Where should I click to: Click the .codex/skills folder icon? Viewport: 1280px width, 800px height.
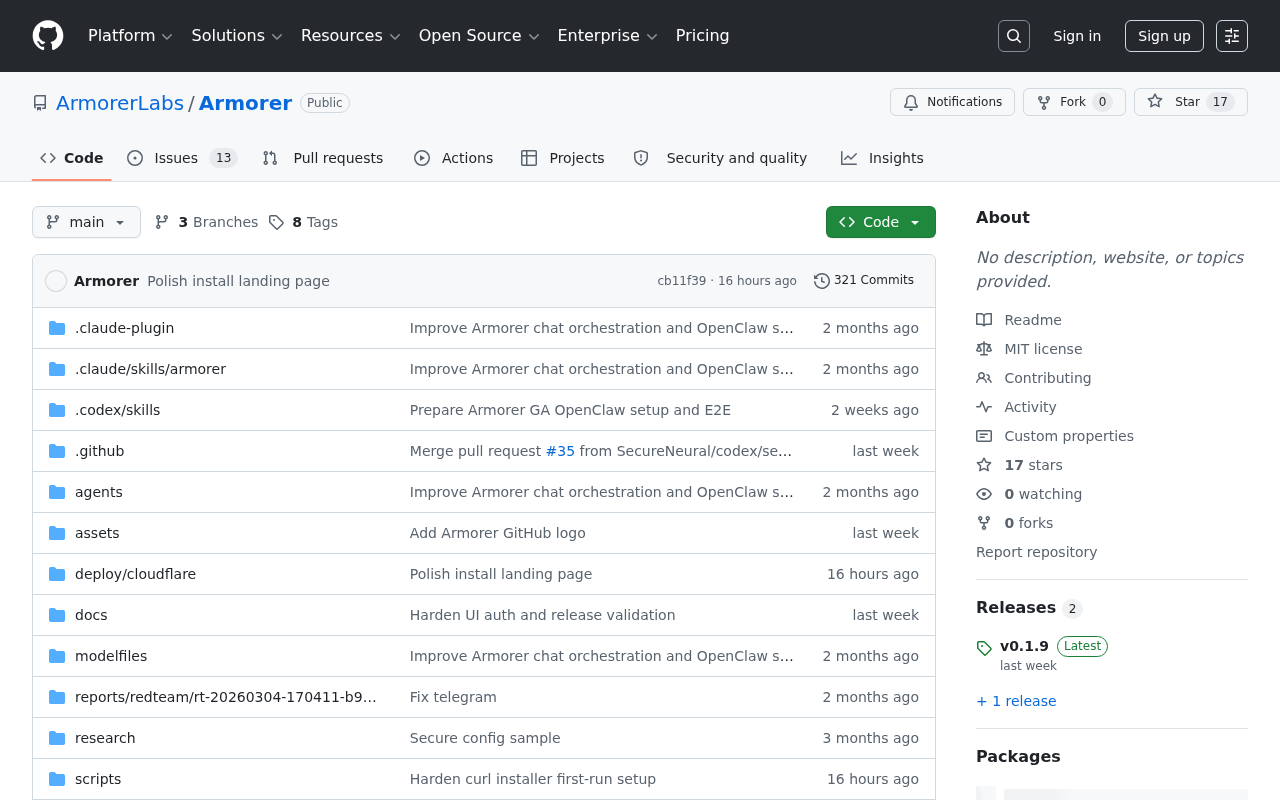click(57, 410)
